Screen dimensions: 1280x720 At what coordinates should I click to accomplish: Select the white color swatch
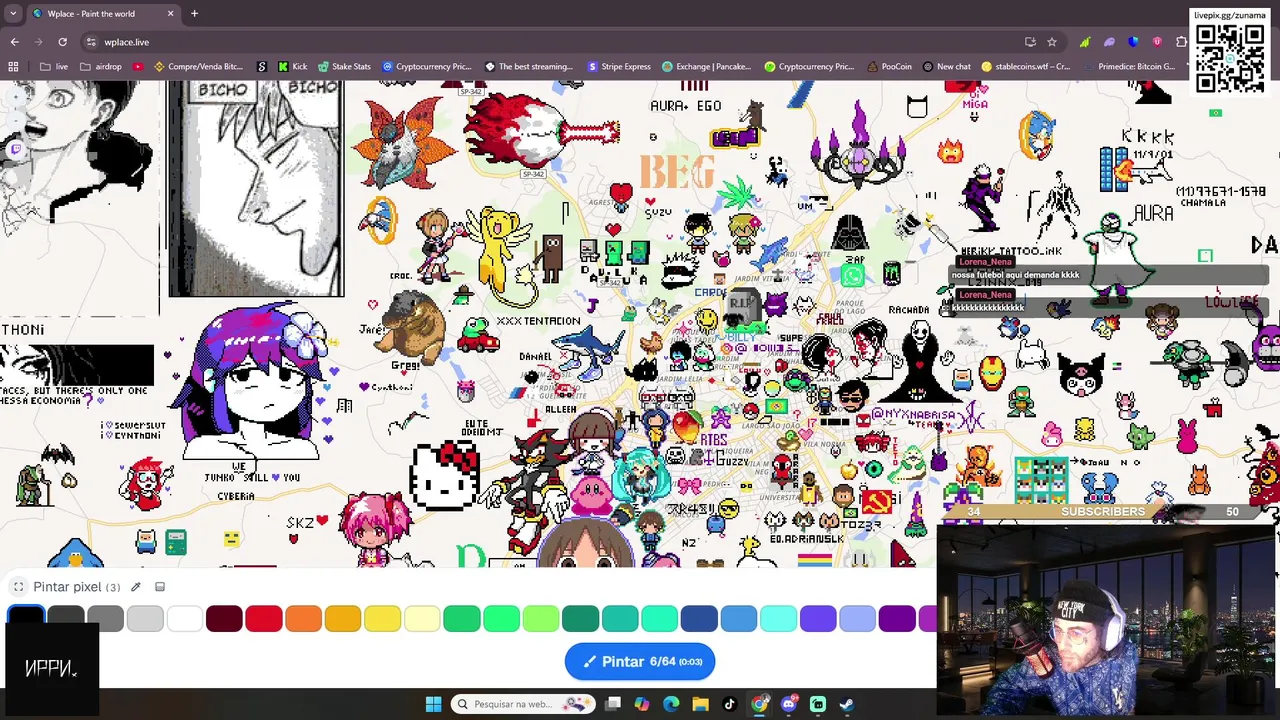pyautogui.click(x=185, y=618)
